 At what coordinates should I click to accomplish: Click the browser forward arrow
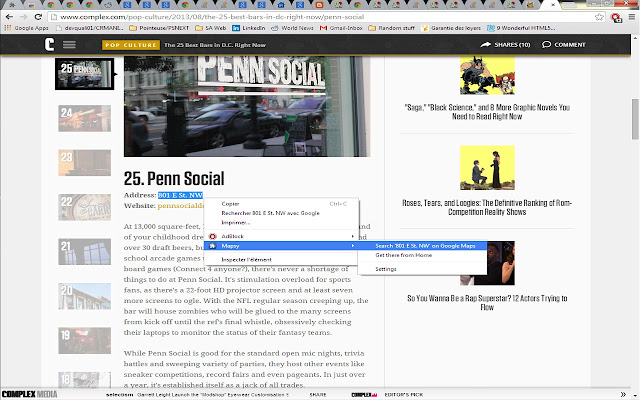pyautogui.click(x=24, y=17)
